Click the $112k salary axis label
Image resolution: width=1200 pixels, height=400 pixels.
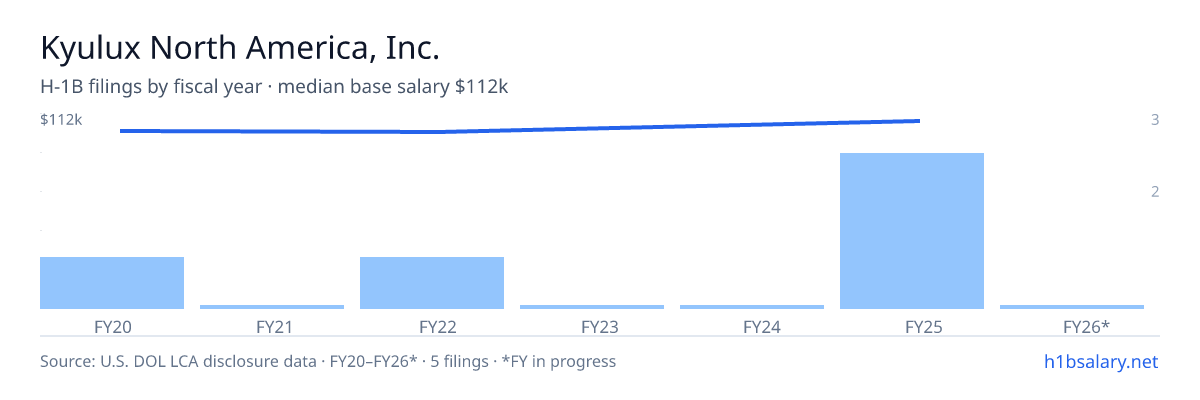(61, 120)
